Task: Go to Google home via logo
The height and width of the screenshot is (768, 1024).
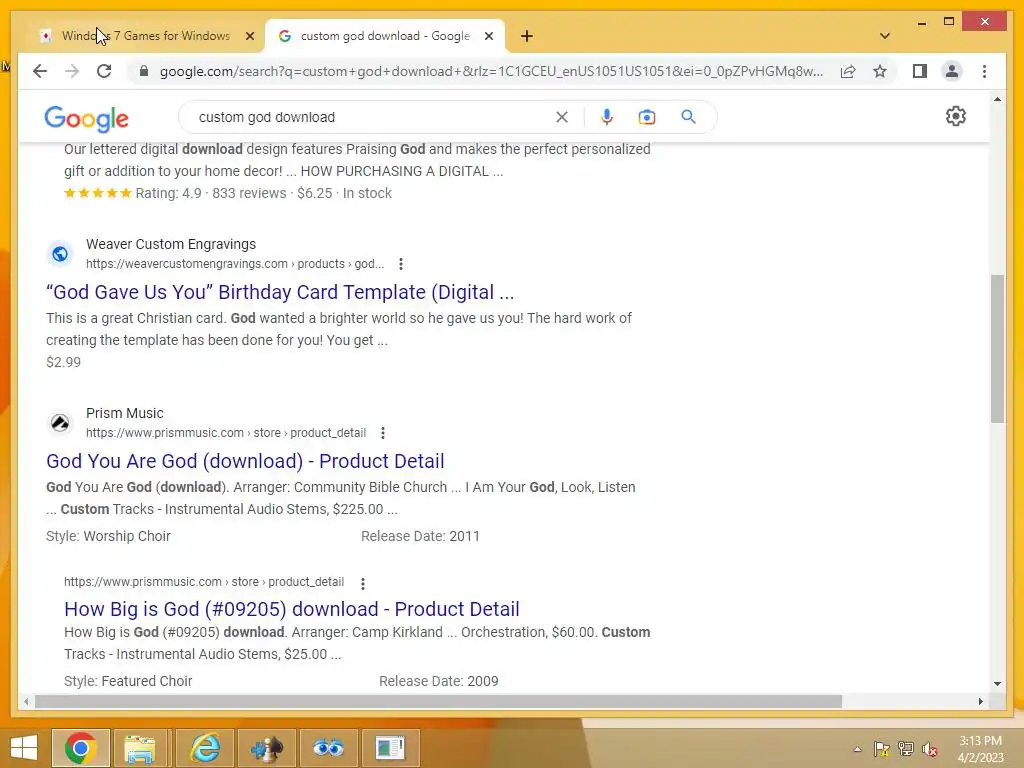Action: coord(86,118)
